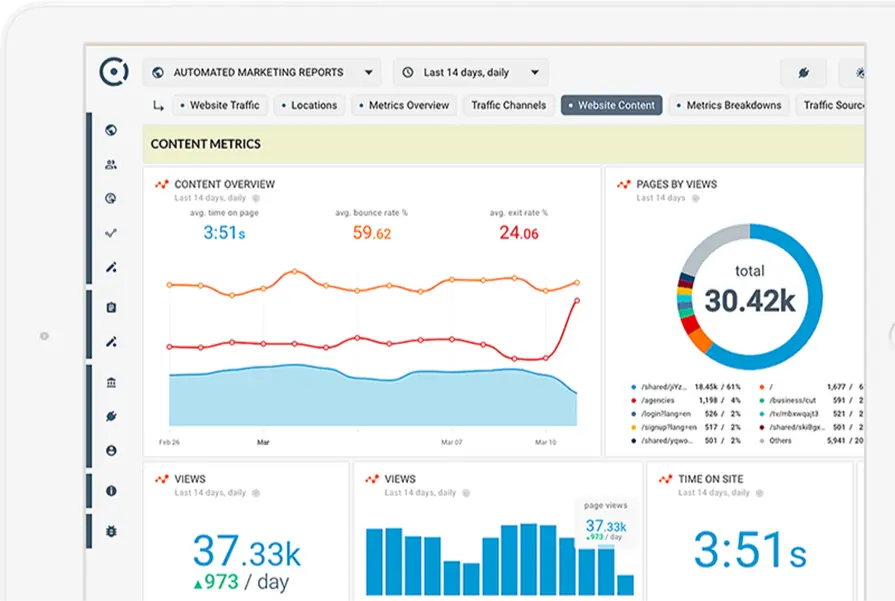Click the avg. time on page value 3:51s

pos(224,233)
